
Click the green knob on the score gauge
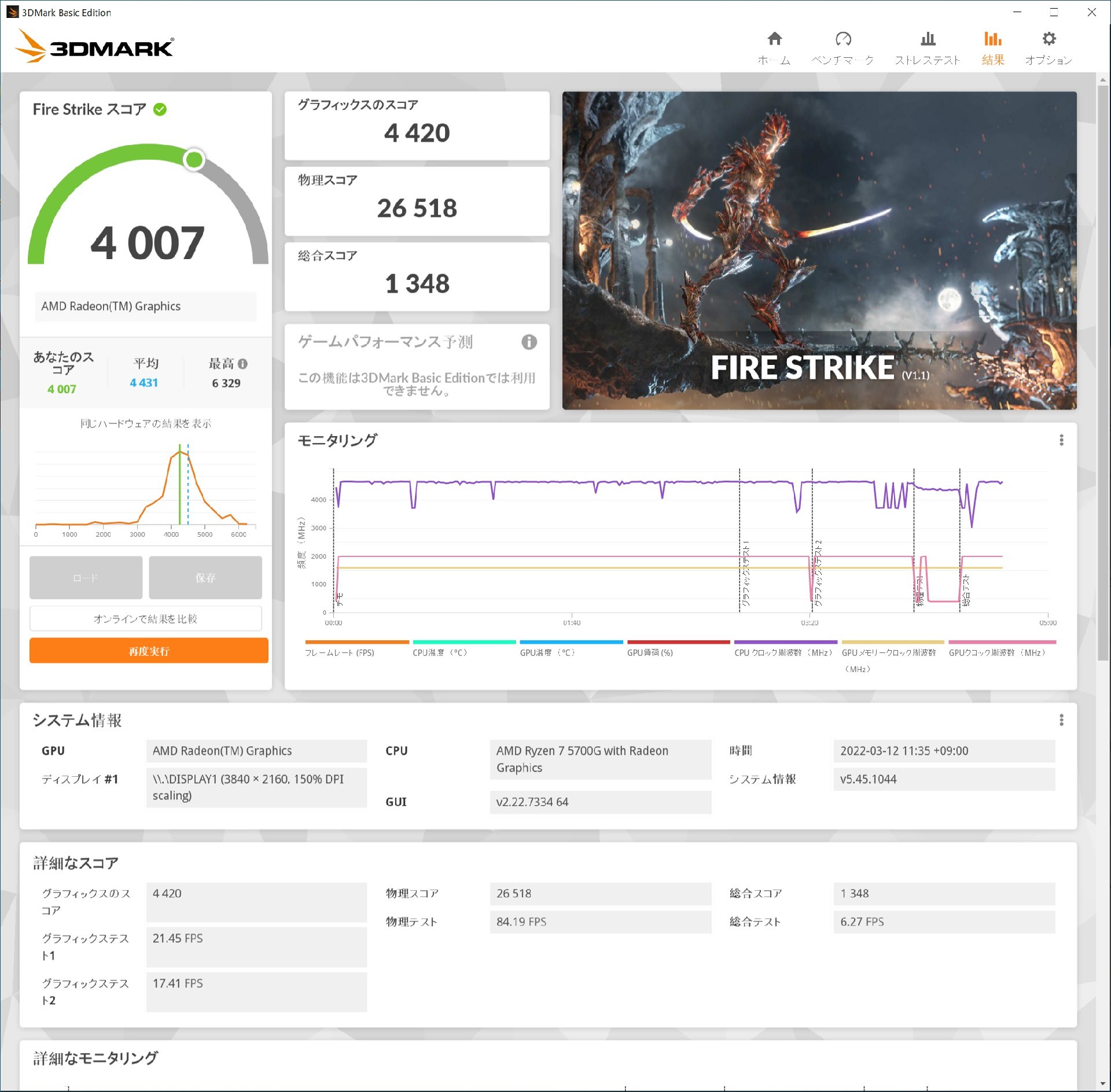pos(194,159)
